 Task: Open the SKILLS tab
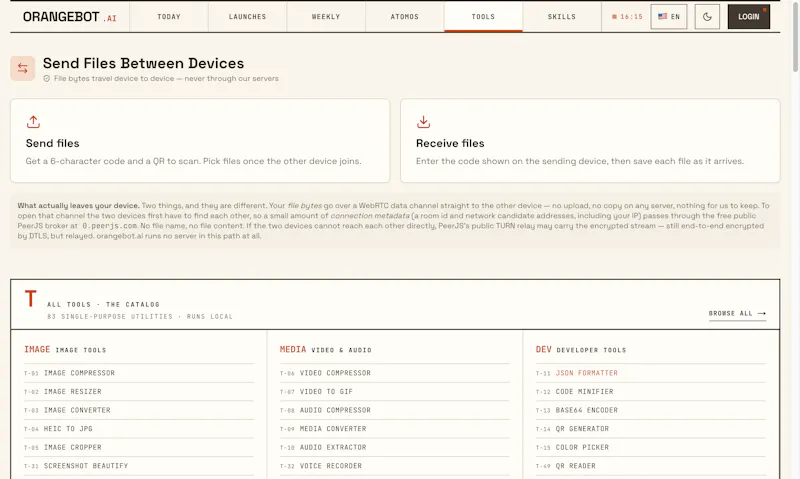tap(562, 17)
